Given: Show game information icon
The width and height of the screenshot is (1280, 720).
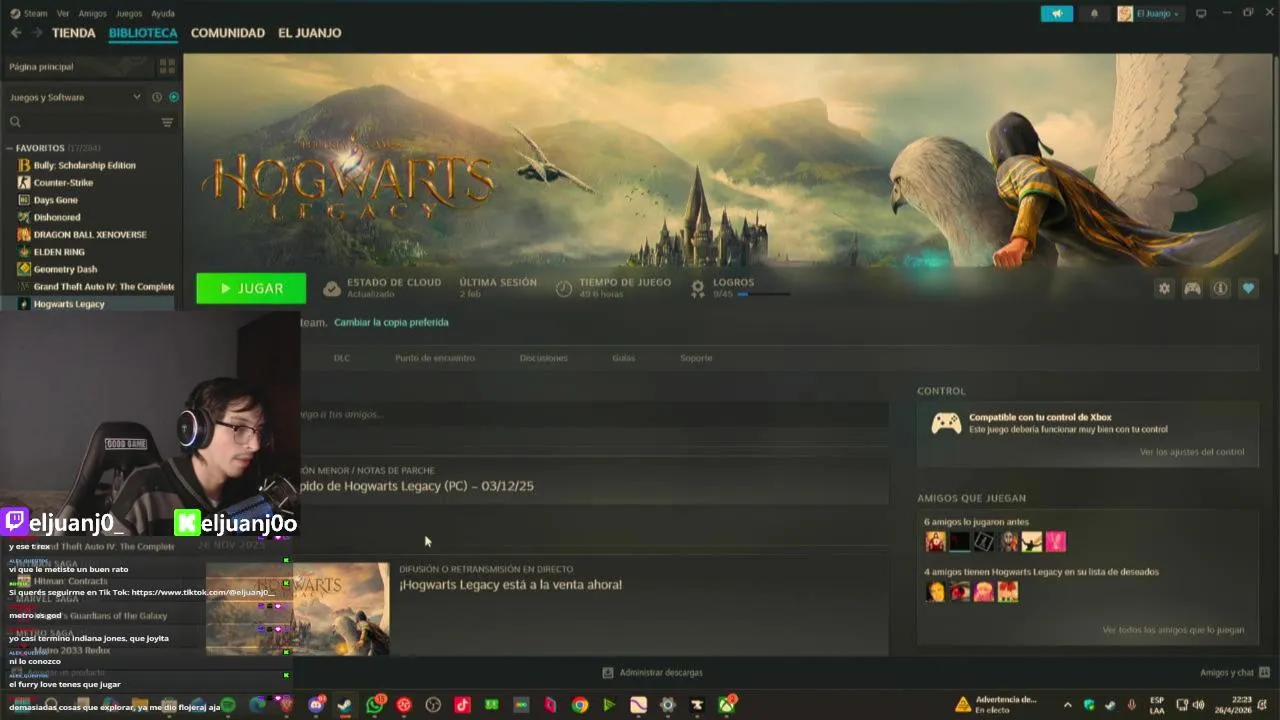Looking at the screenshot, I should click(1220, 288).
